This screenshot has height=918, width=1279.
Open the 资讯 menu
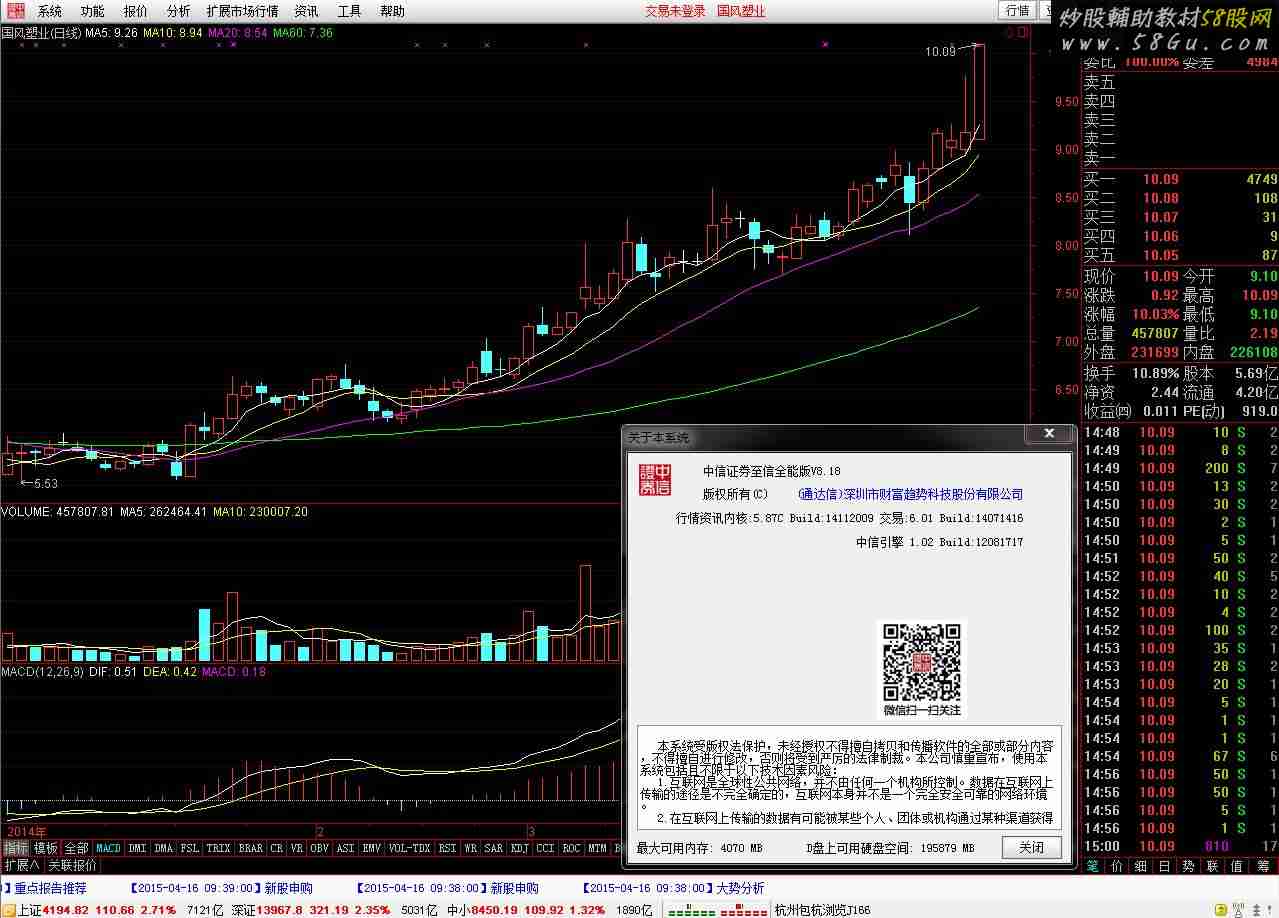(x=306, y=11)
